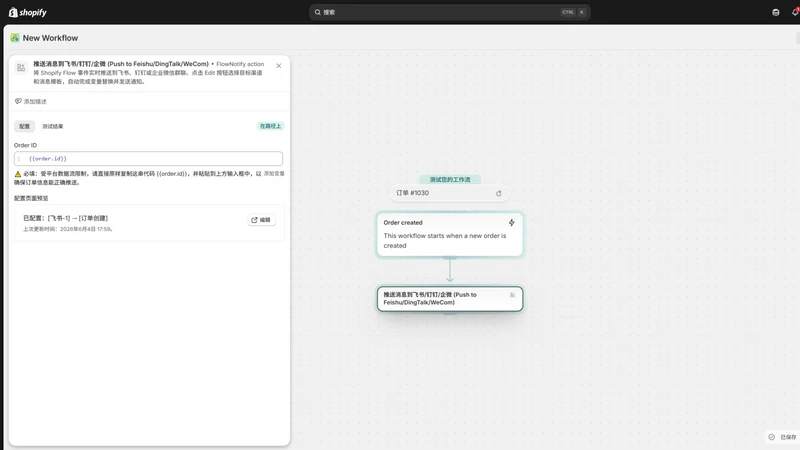Click the 编辑 edit button
The width and height of the screenshot is (800, 450).
(x=261, y=220)
